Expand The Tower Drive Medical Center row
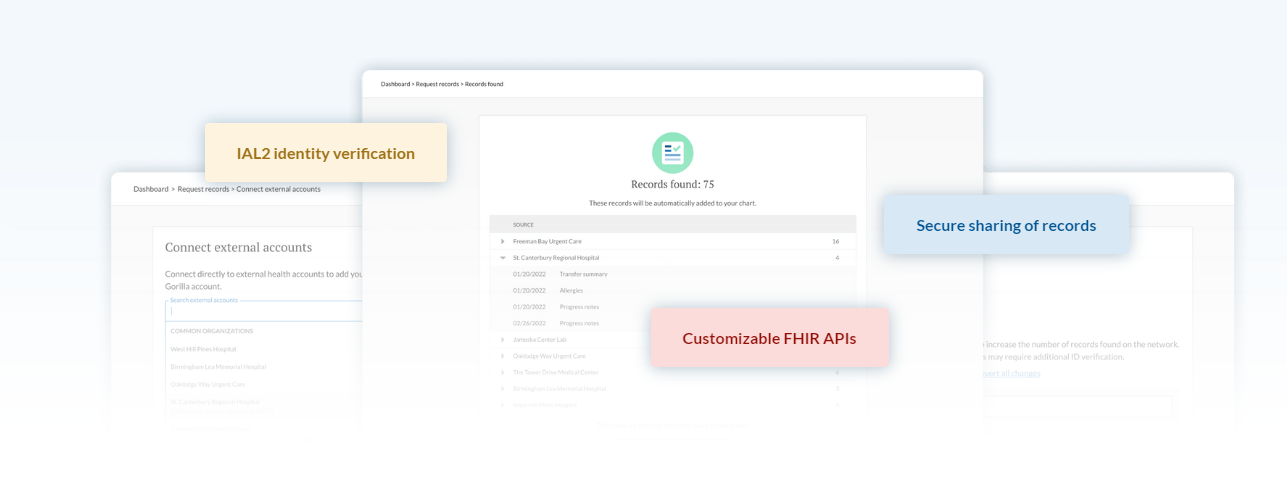This screenshot has width=1287, height=498. pyautogui.click(x=503, y=372)
